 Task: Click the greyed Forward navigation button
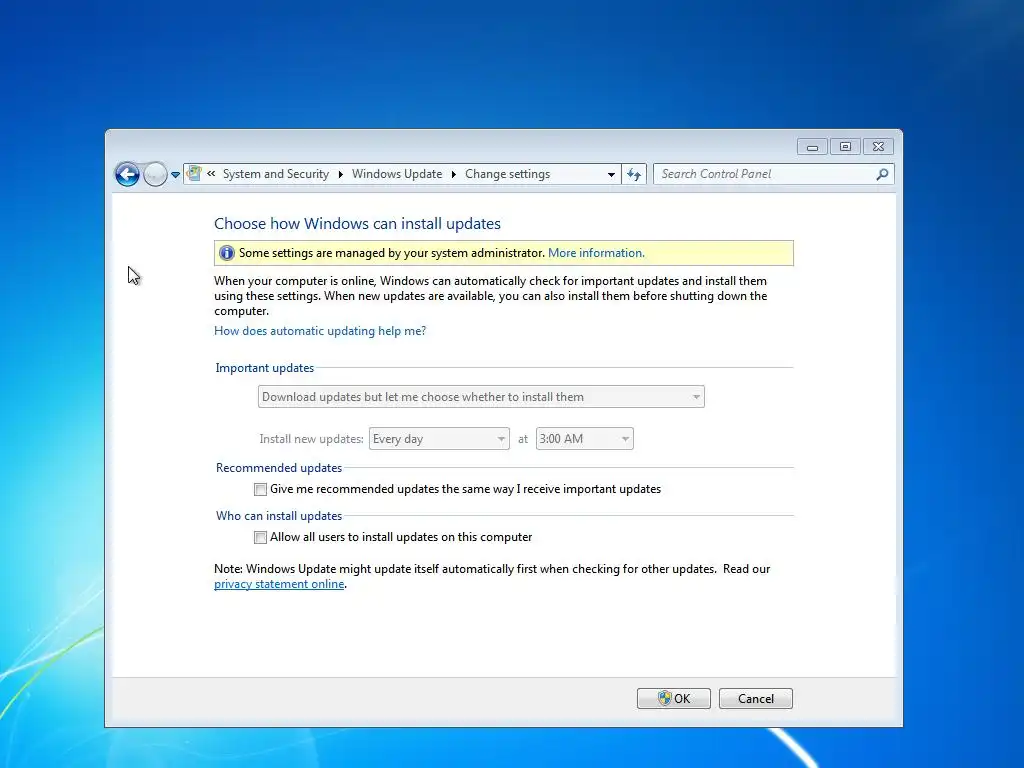155,174
